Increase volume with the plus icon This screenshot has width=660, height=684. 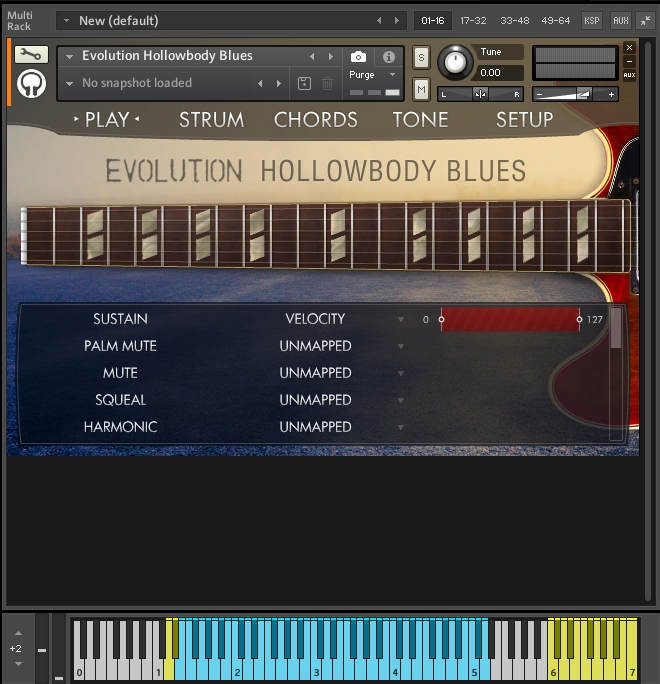pos(611,94)
